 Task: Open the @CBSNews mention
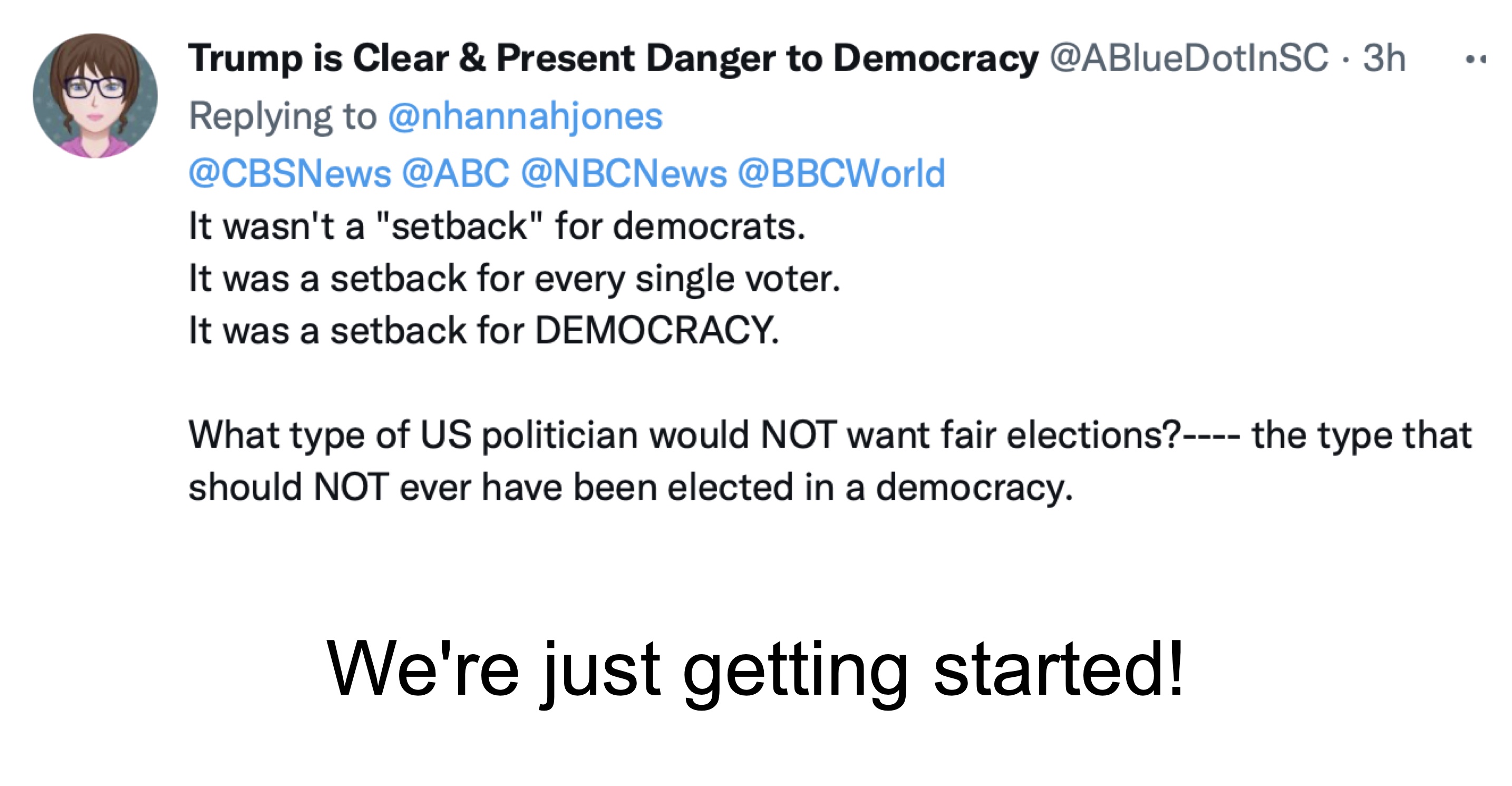(x=290, y=174)
